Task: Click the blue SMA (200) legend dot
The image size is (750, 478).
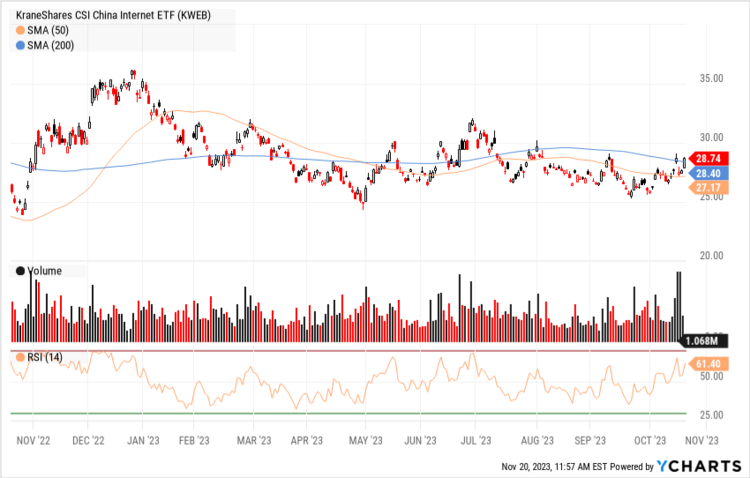Action: (21, 46)
